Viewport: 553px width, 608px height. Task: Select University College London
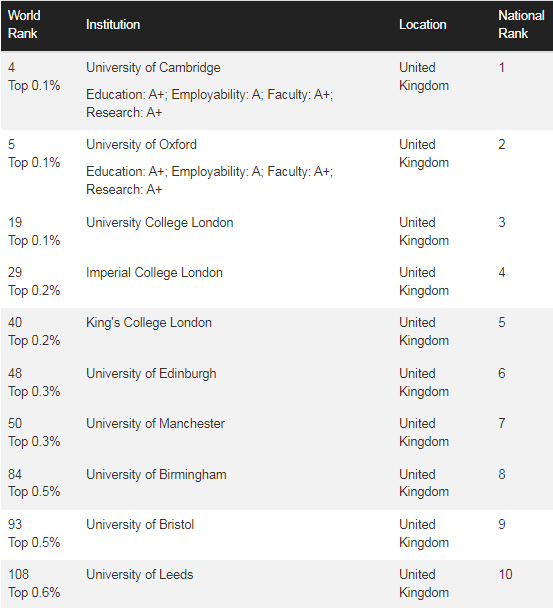coord(160,223)
